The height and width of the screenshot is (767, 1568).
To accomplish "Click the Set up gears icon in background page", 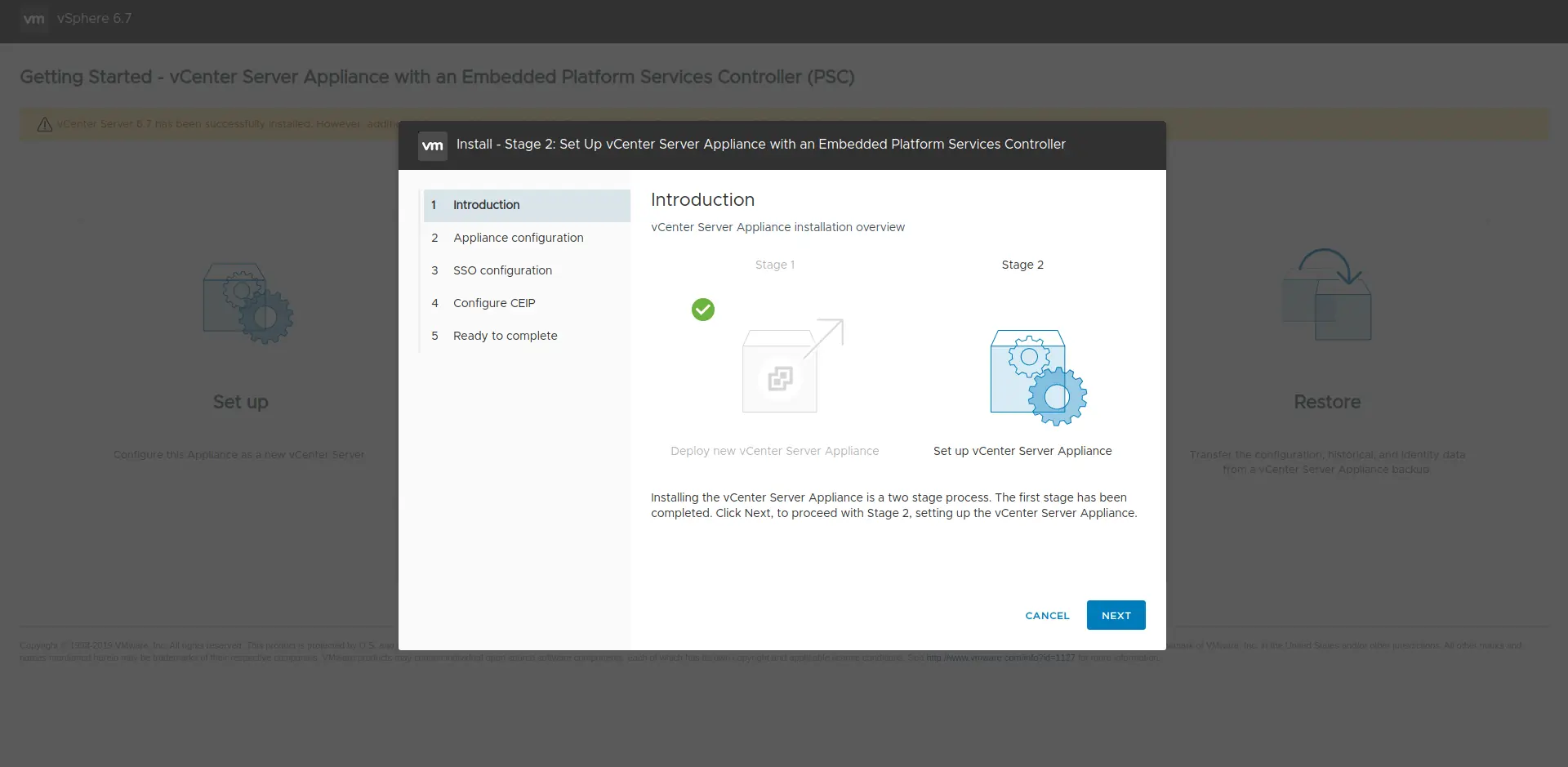I will (247, 303).
